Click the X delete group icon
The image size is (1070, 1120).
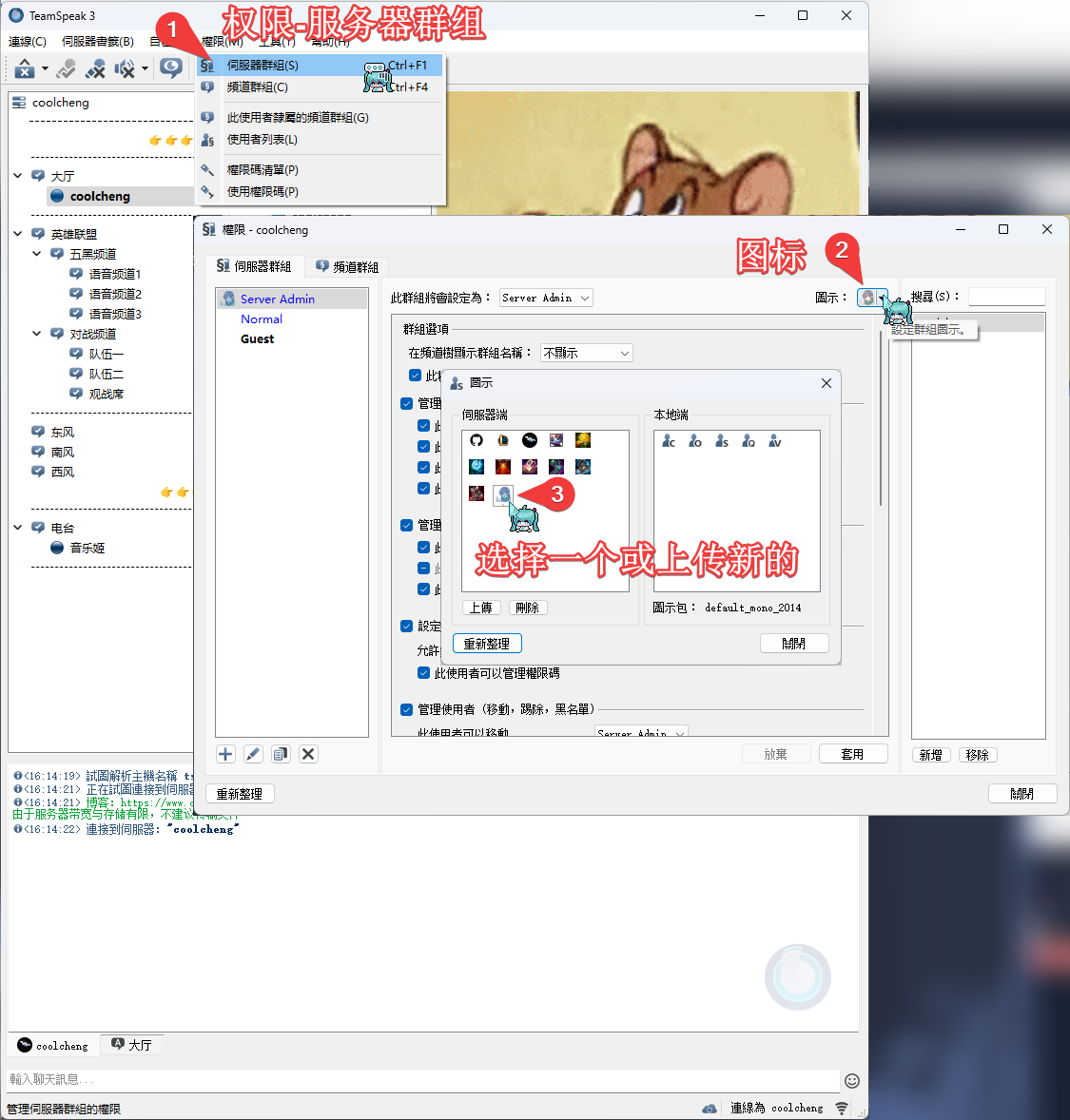click(x=308, y=754)
